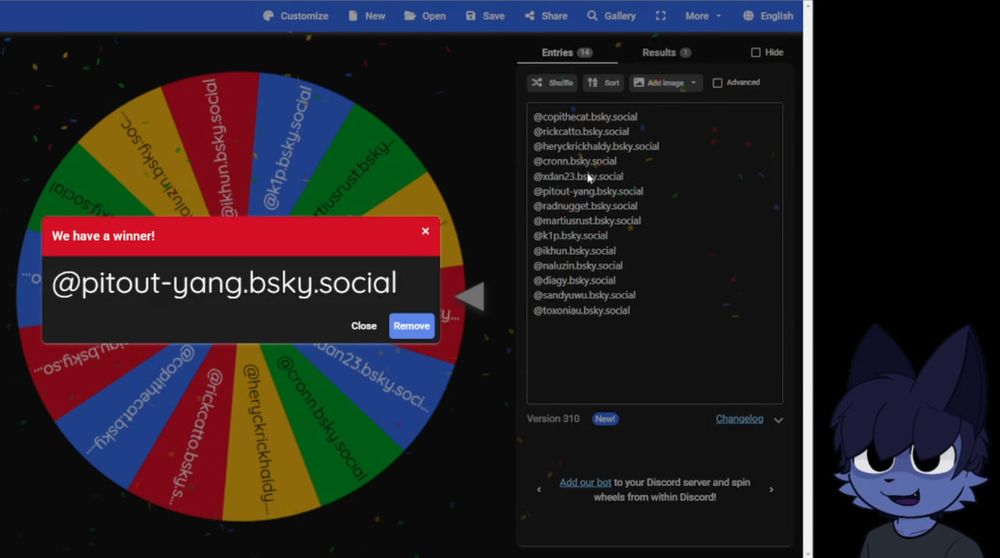Change language via English globe
The image size is (1000, 558).
coord(768,16)
